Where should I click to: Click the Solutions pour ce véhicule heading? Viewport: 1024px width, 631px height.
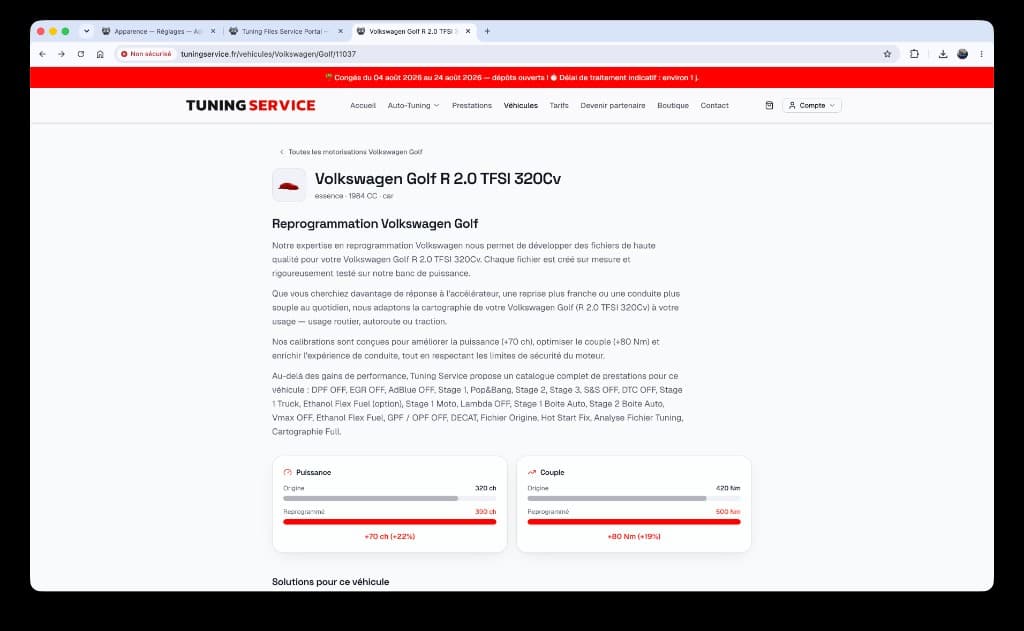[330, 581]
